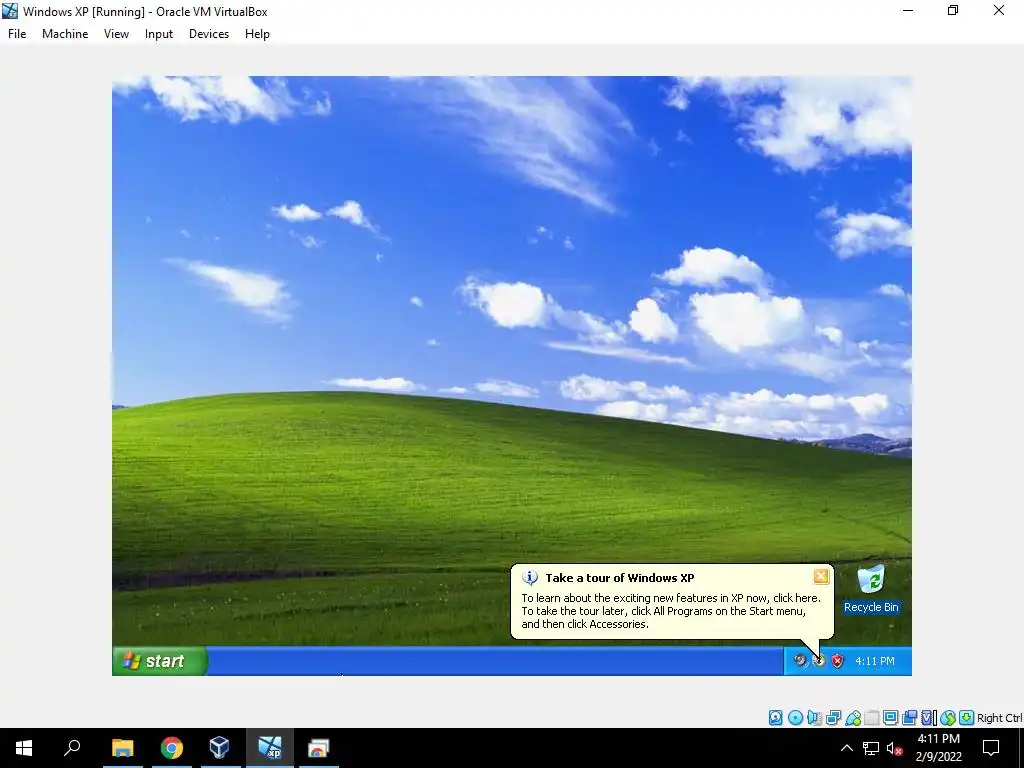This screenshot has width=1024, height=768.
Task: Click the host network tray icon
Action: point(871,748)
